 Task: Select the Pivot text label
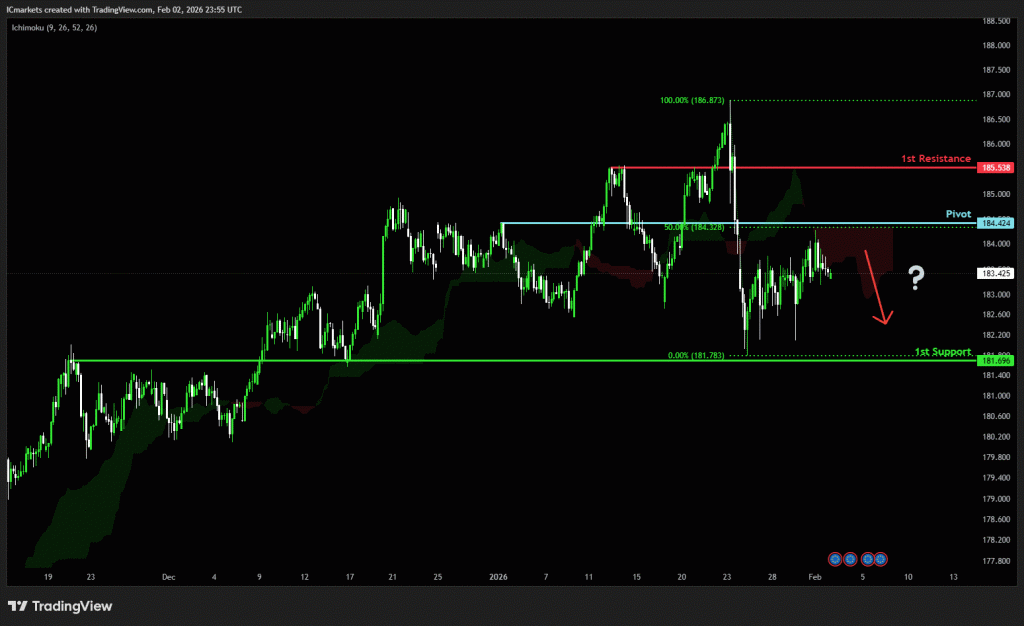[x=958, y=214]
